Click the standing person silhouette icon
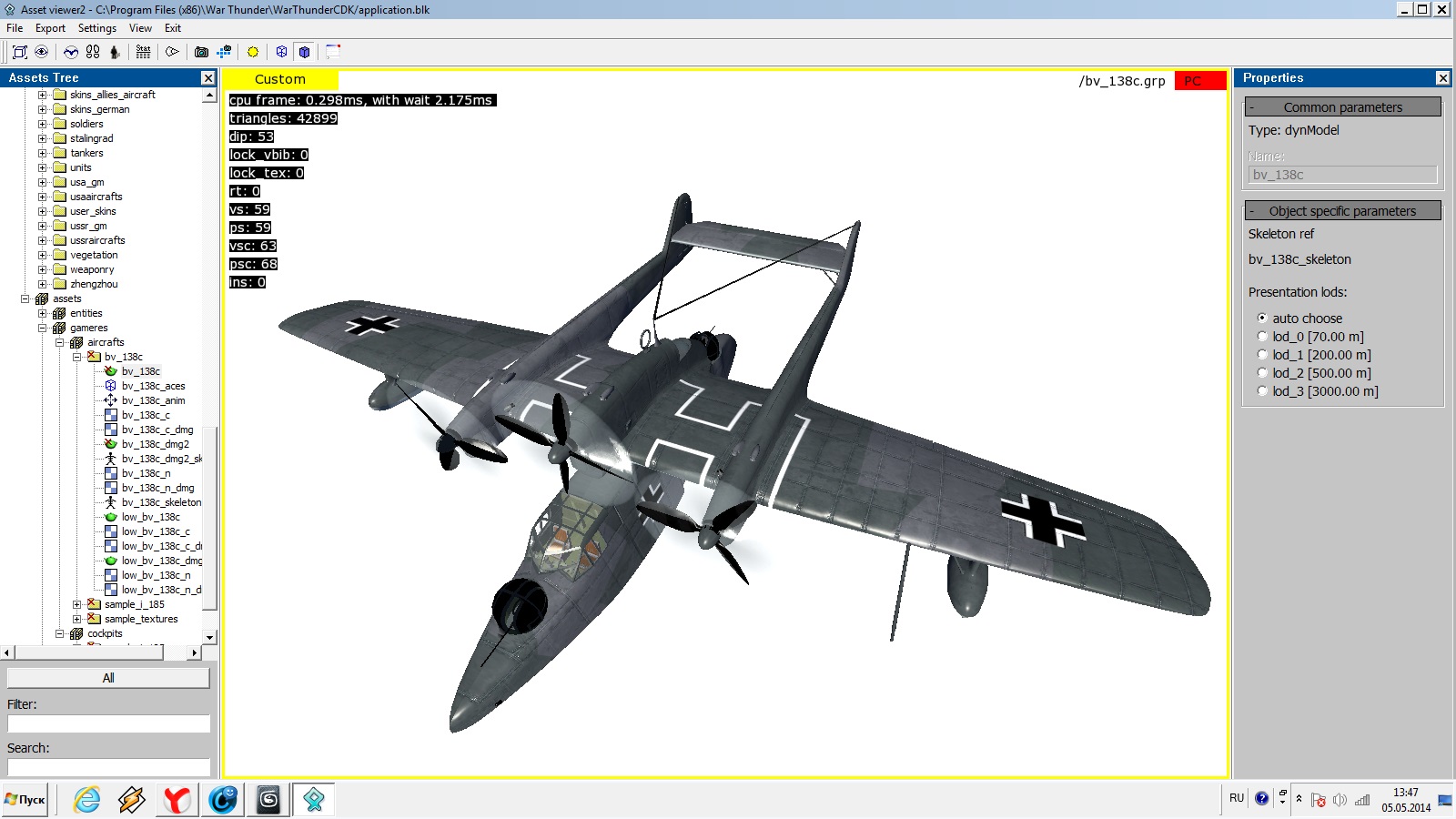Image resolution: width=1456 pixels, height=819 pixels. [115, 52]
